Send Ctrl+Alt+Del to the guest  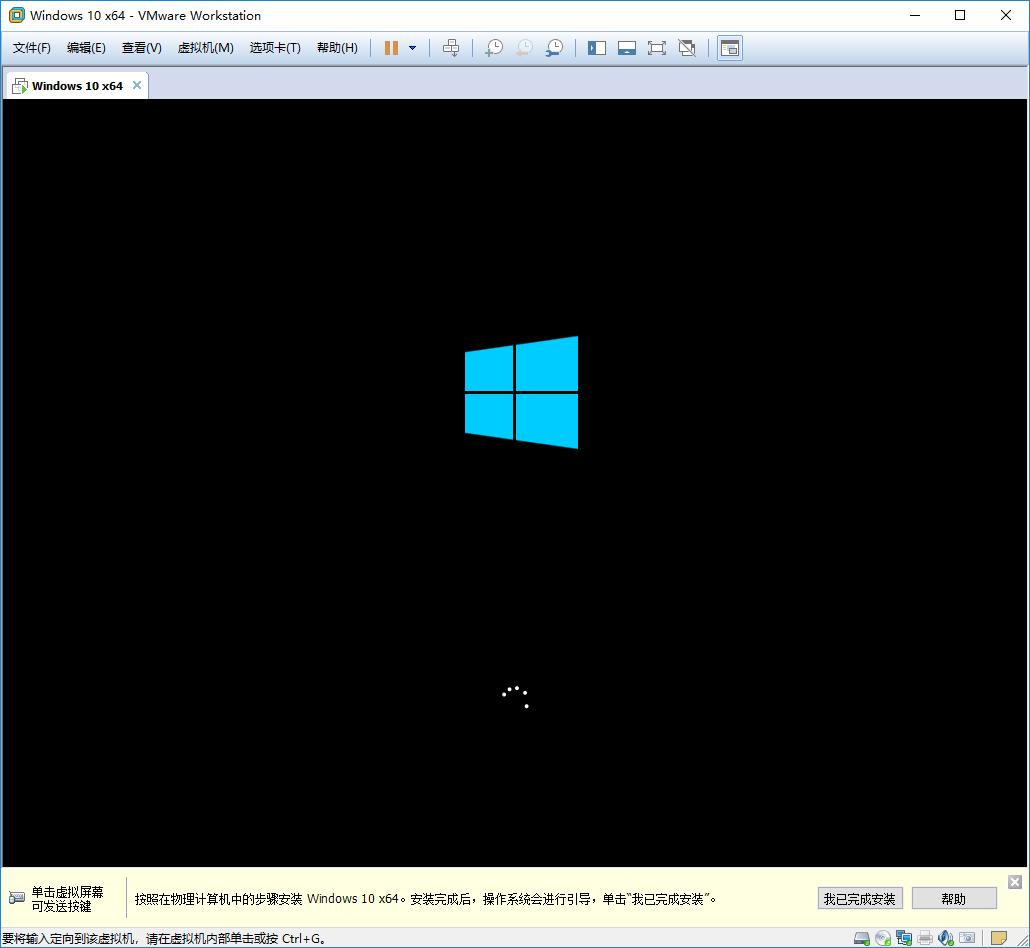point(451,47)
